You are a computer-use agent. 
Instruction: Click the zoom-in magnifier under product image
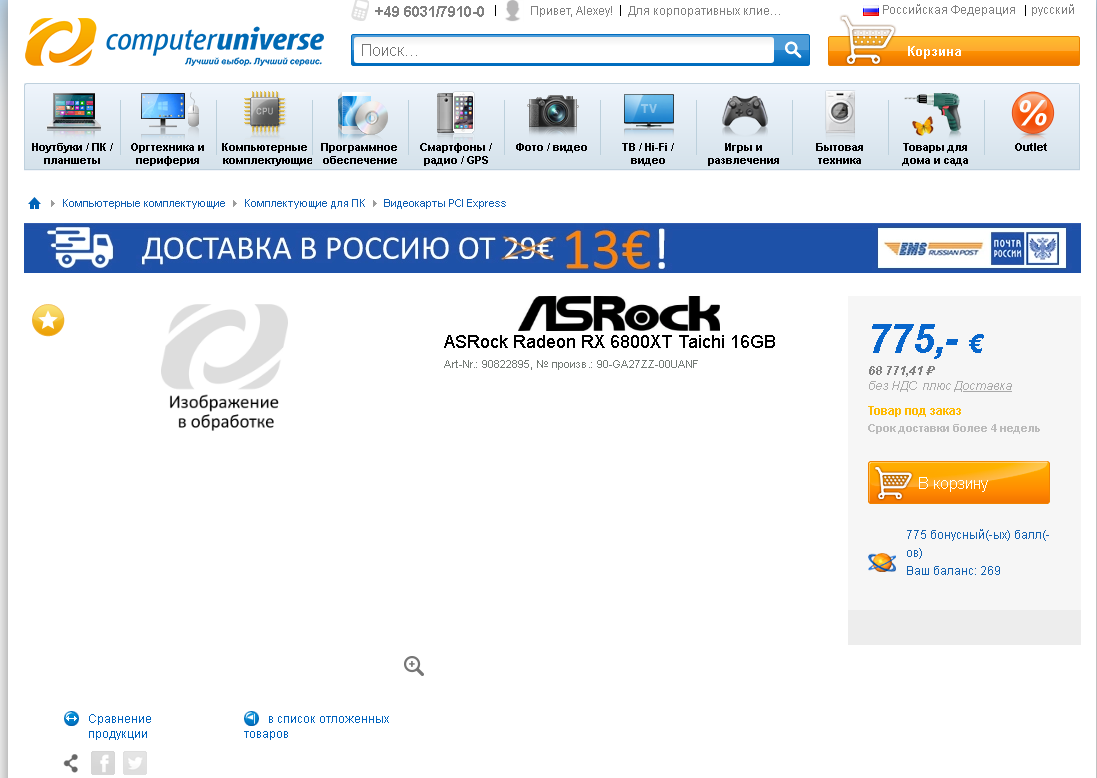coord(414,666)
